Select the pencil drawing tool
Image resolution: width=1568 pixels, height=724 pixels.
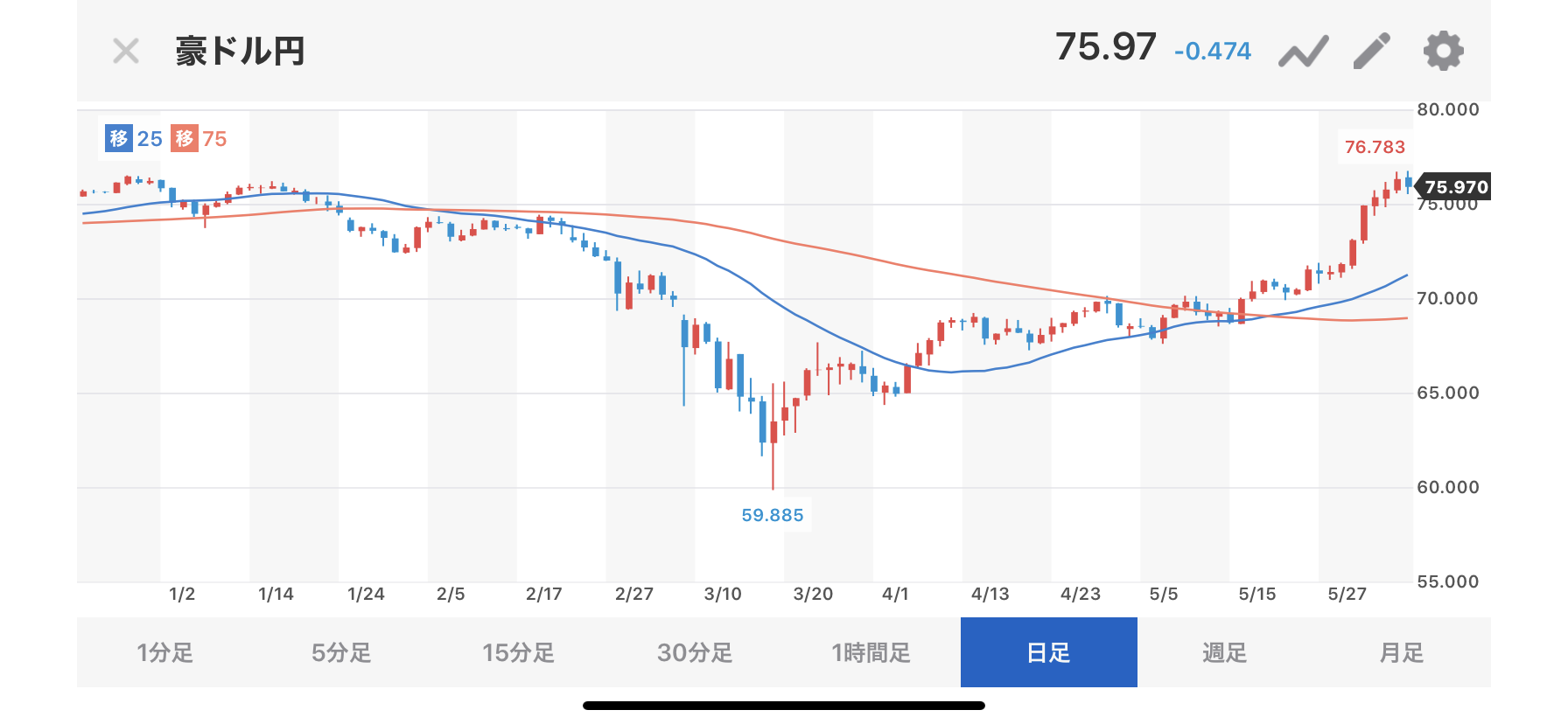pyautogui.click(x=1372, y=51)
